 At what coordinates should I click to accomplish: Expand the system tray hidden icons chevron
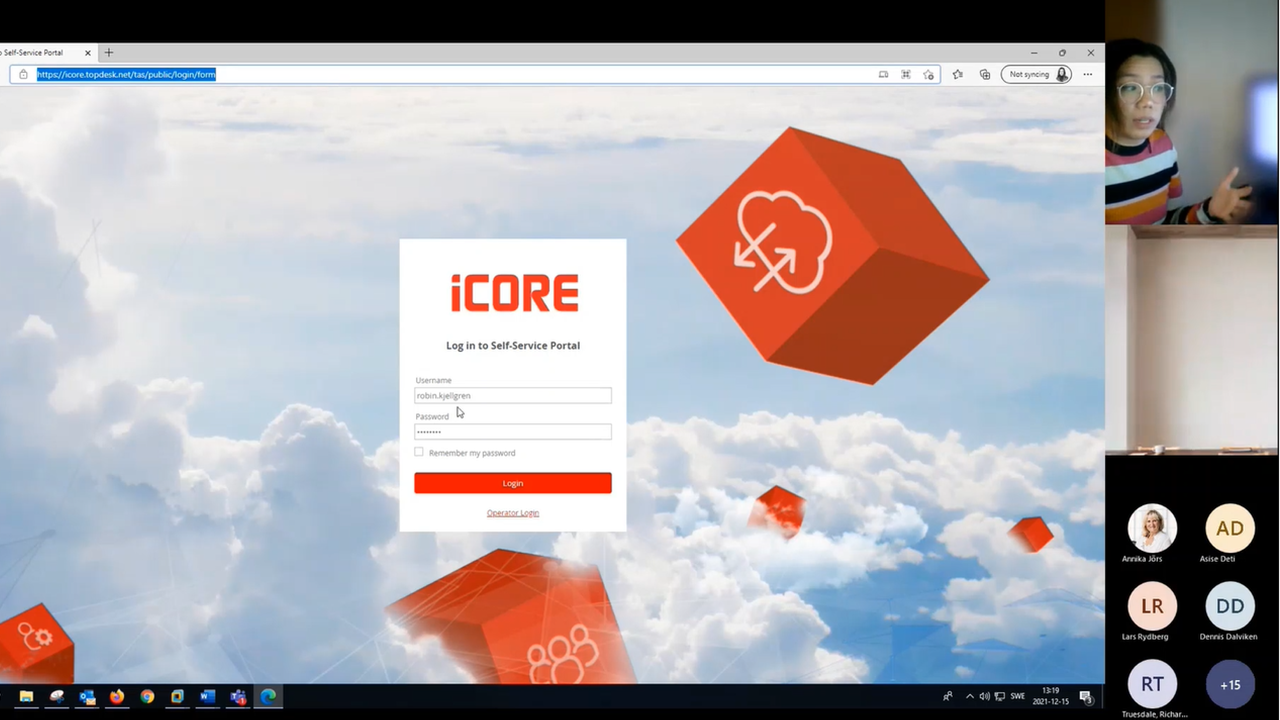969,696
